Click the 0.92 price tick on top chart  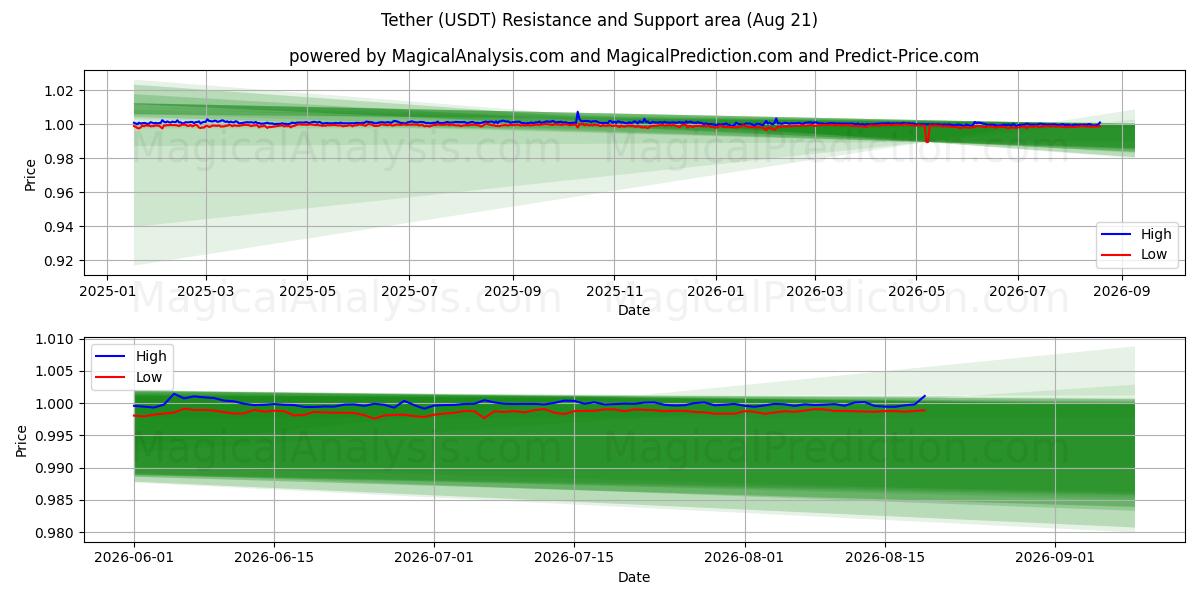pos(60,261)
